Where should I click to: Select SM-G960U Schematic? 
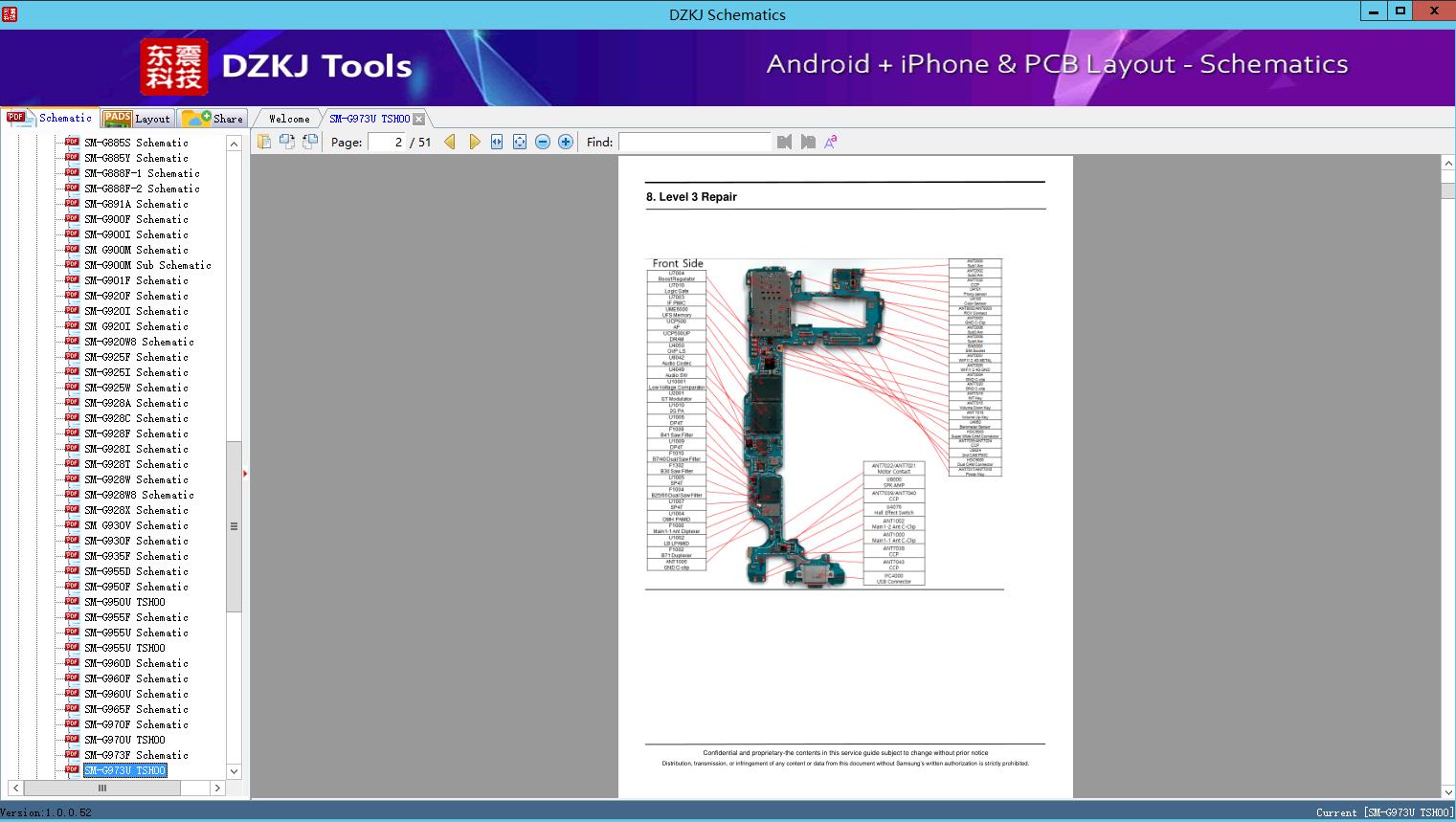click(136, 694)
